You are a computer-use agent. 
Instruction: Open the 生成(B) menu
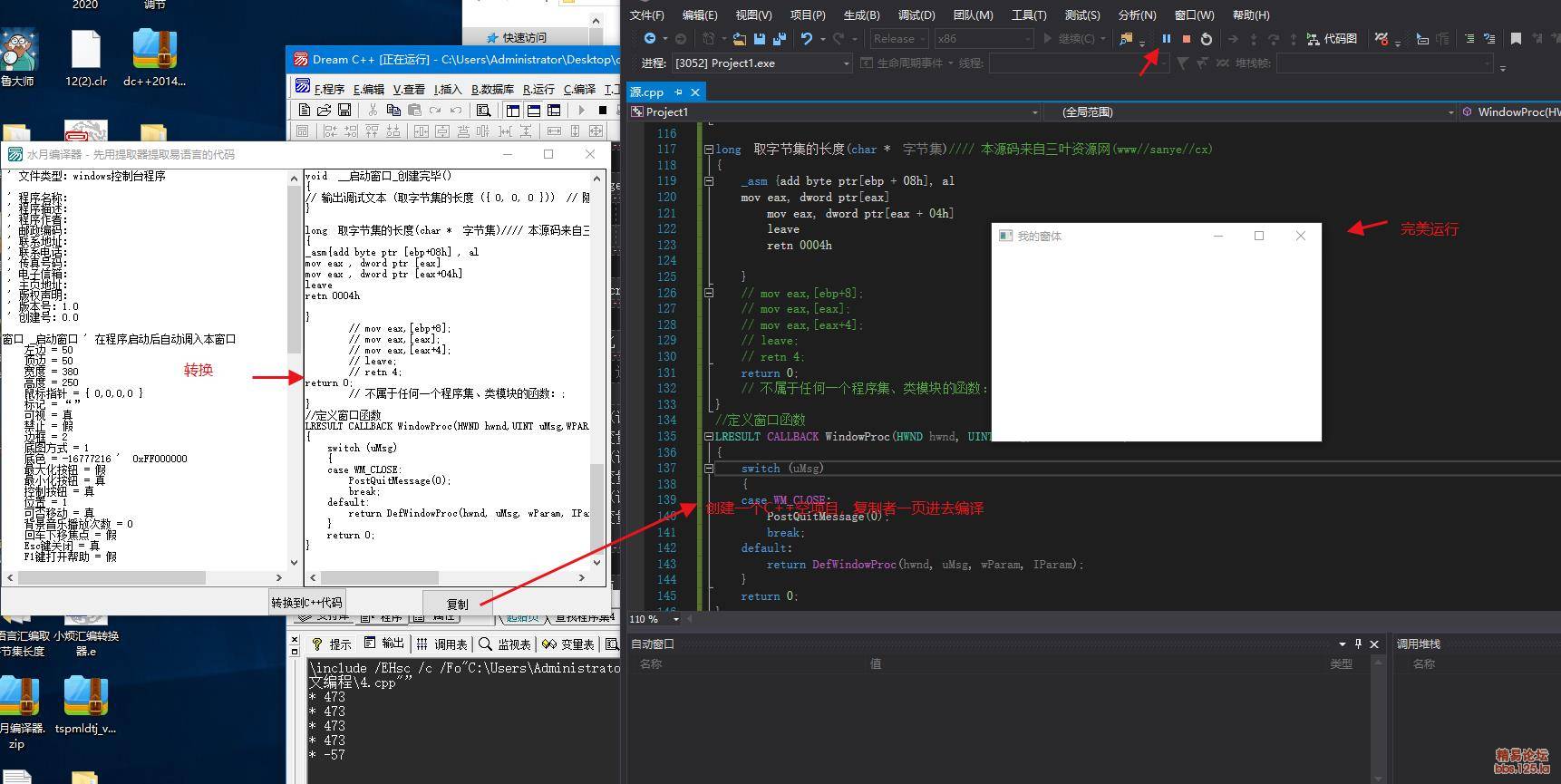[x=861, y=15]
